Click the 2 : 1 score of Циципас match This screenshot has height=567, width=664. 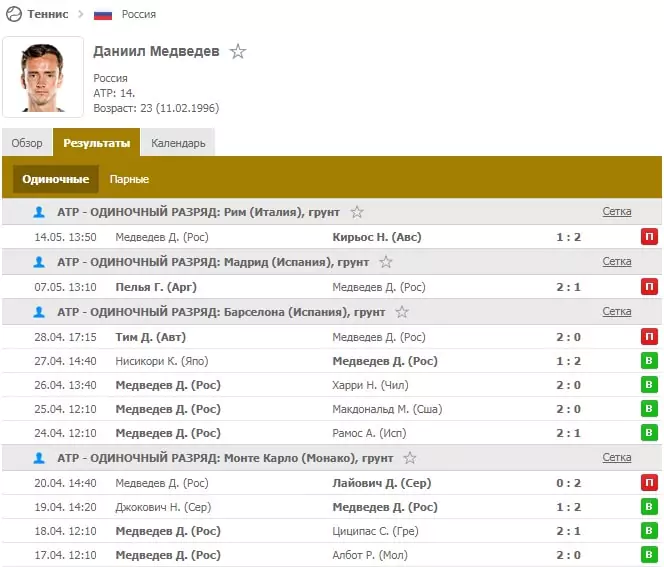568,531
